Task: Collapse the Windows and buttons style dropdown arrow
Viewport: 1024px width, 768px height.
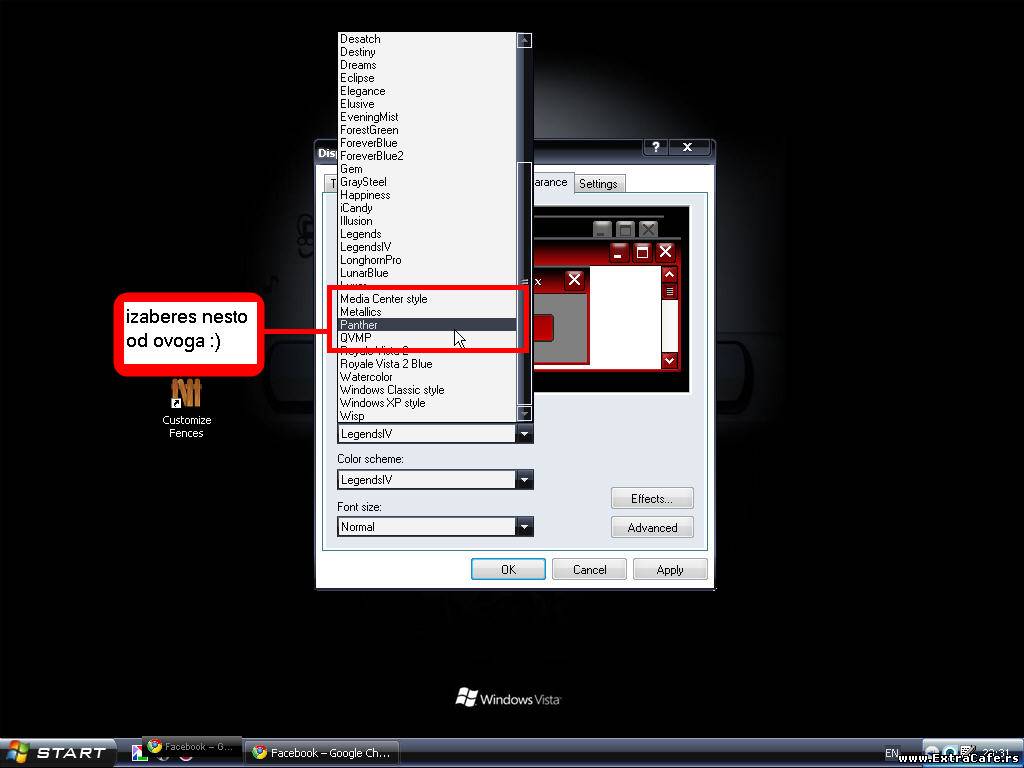Action: pos(524,434)
